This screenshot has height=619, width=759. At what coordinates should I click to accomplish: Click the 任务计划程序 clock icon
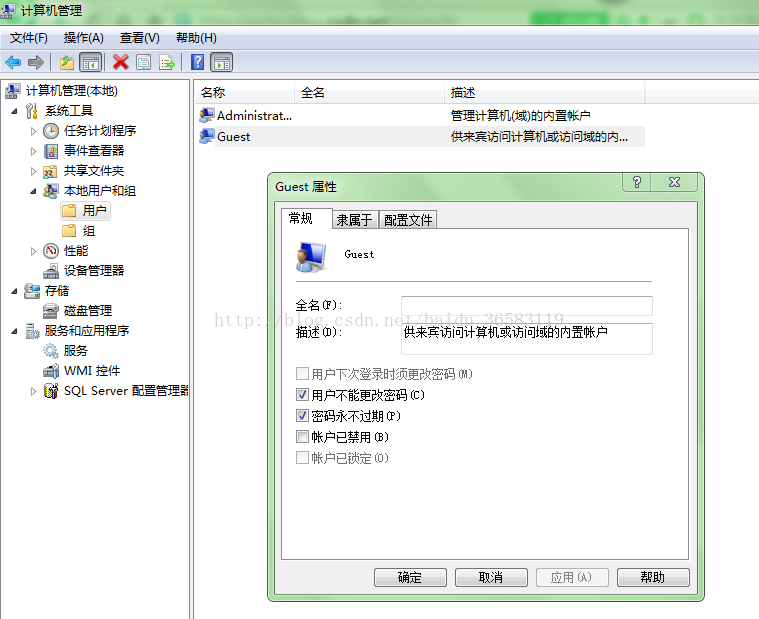[x=51, y=131]
